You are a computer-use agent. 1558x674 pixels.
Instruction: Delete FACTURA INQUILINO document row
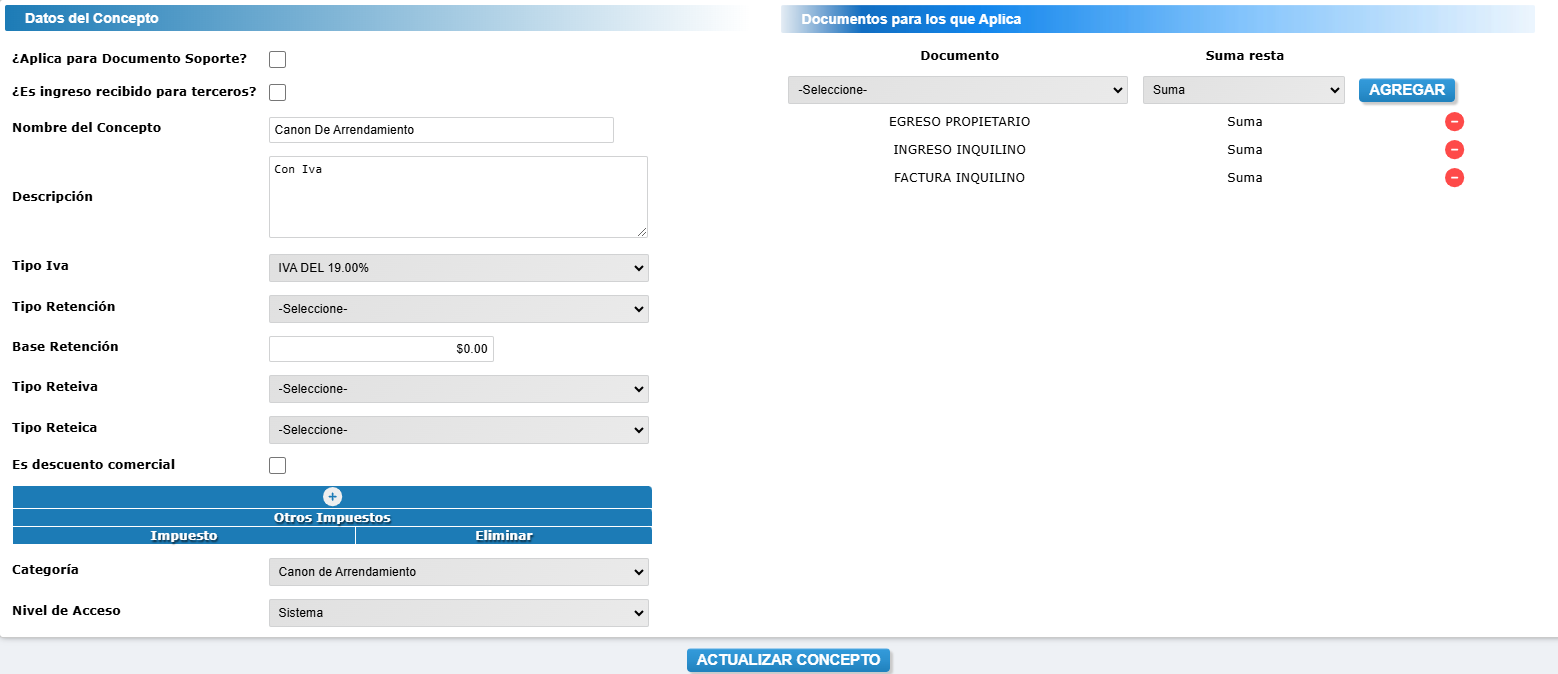[1454, 178]
